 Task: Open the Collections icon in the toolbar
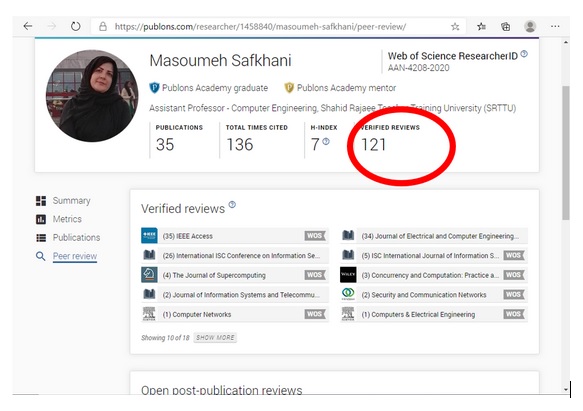(x=505, y=26)
